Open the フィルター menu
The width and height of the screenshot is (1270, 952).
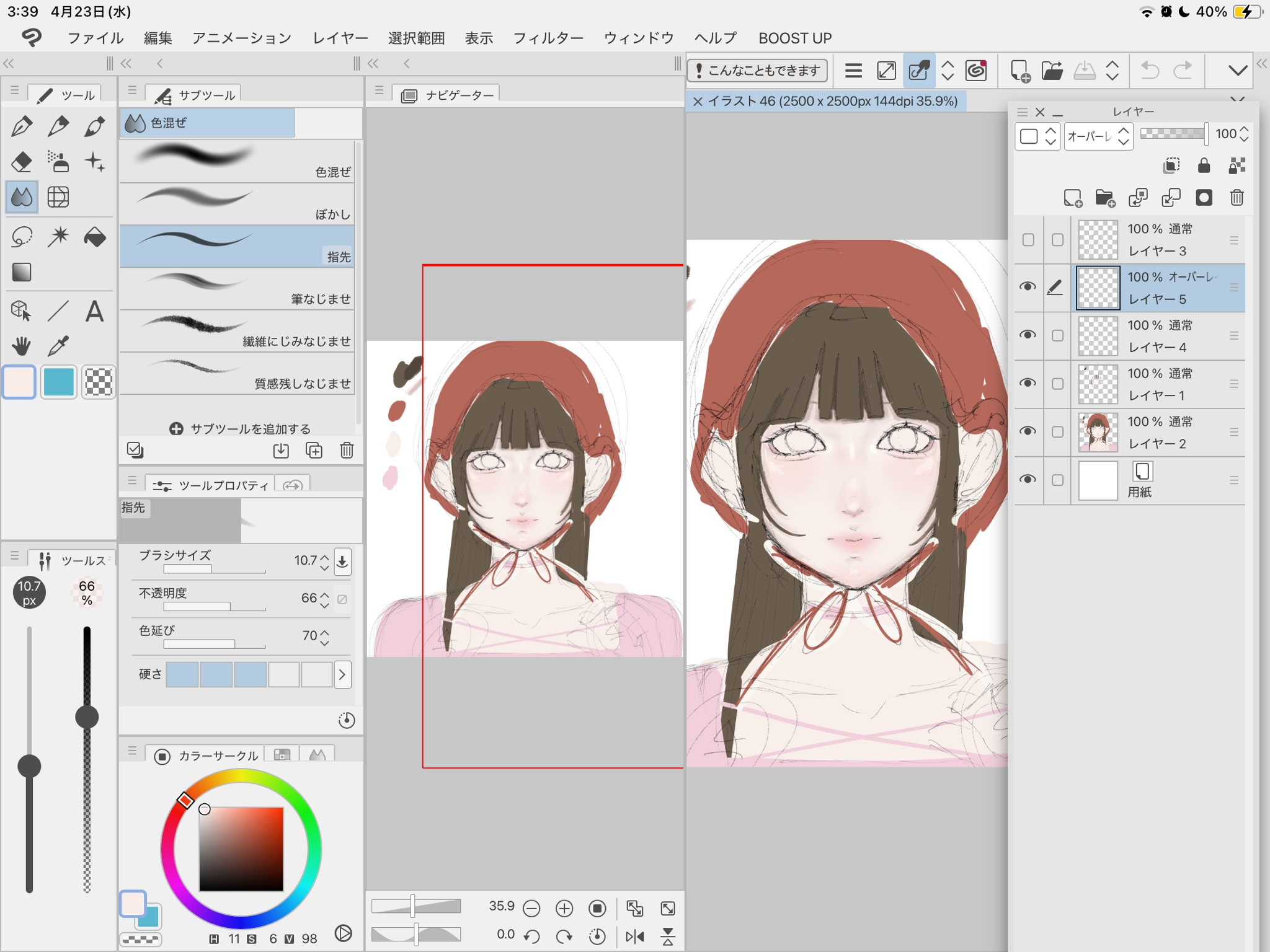548,38
